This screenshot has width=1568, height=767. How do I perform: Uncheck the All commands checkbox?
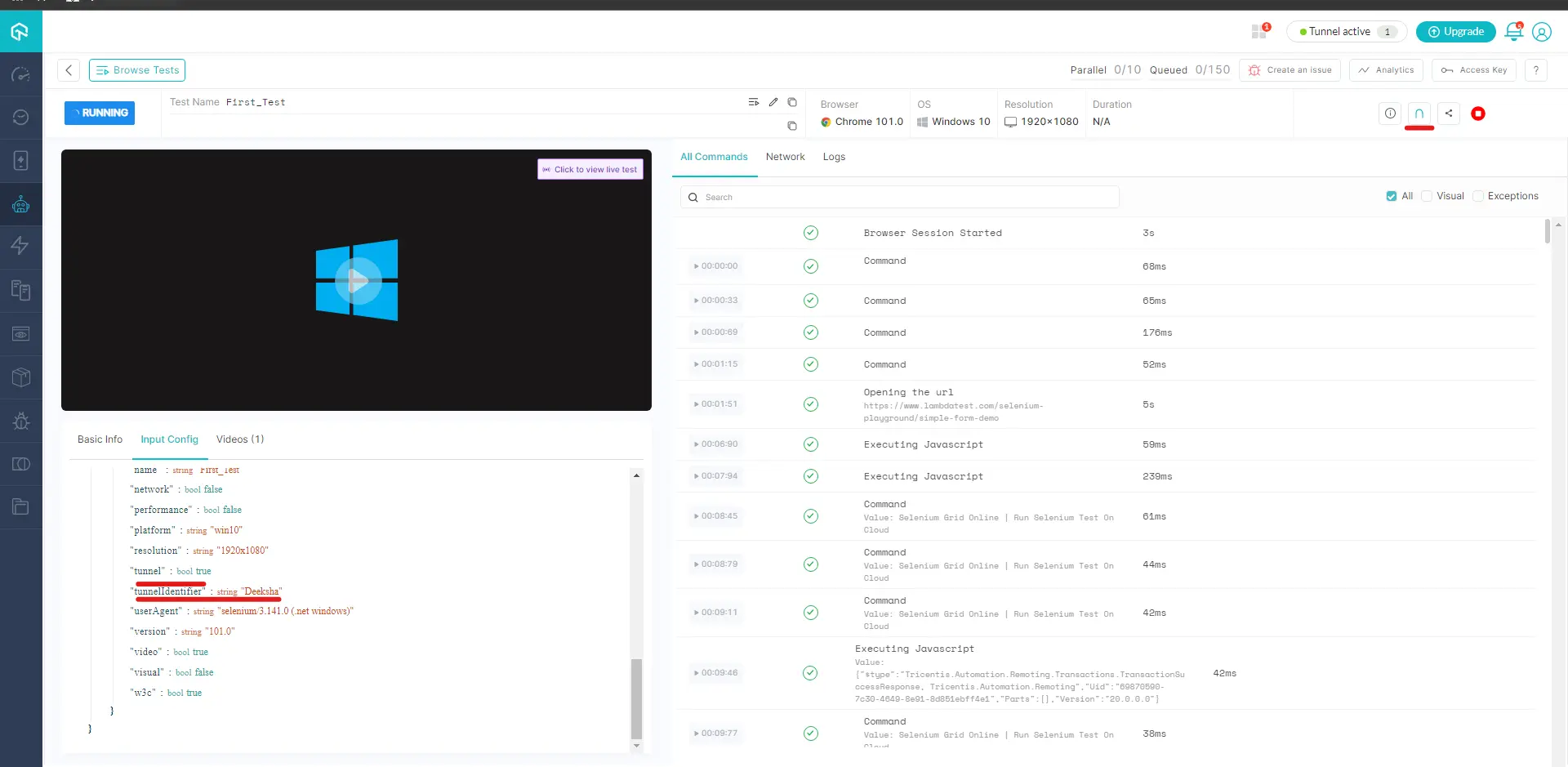(x=1391, y=196)
